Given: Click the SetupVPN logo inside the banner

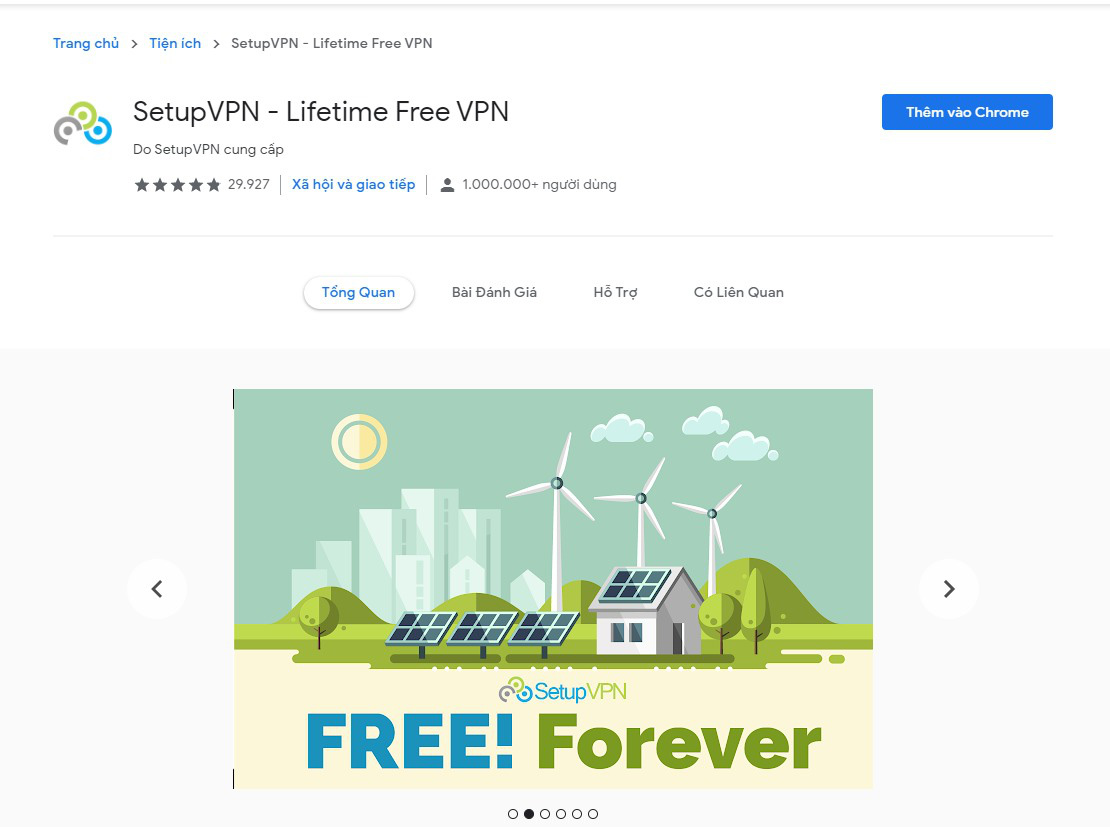Looking at the screenshot, I should [563, 690].
